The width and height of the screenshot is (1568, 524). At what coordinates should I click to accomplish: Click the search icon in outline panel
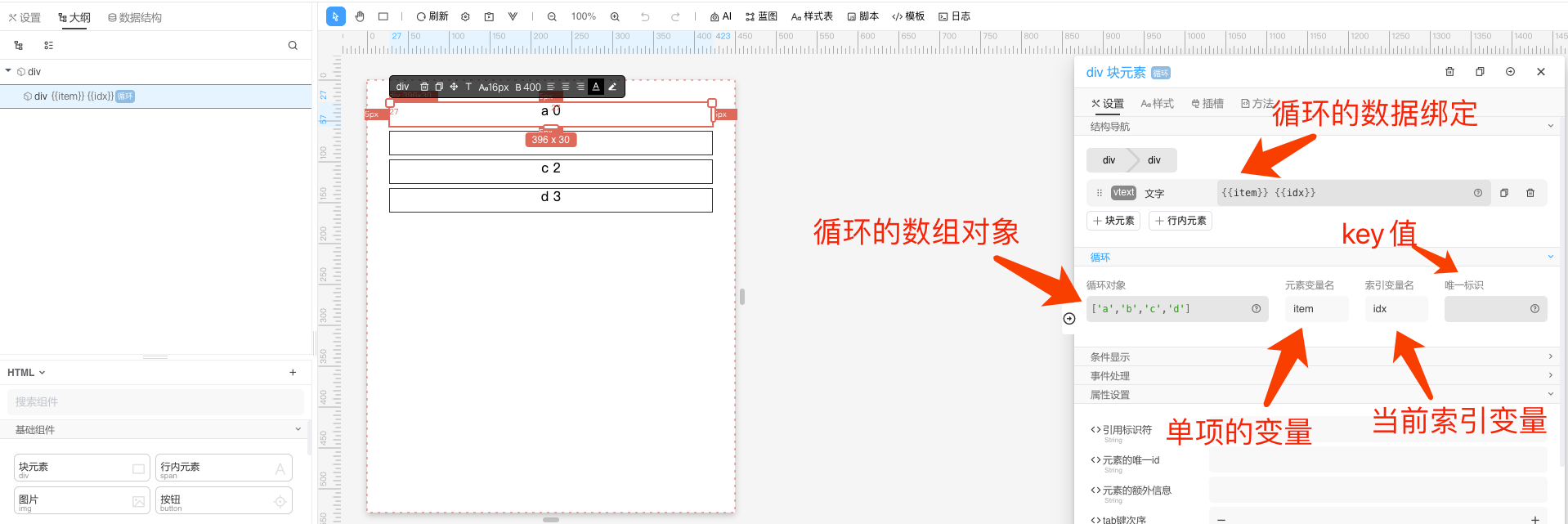click(293, 46)
